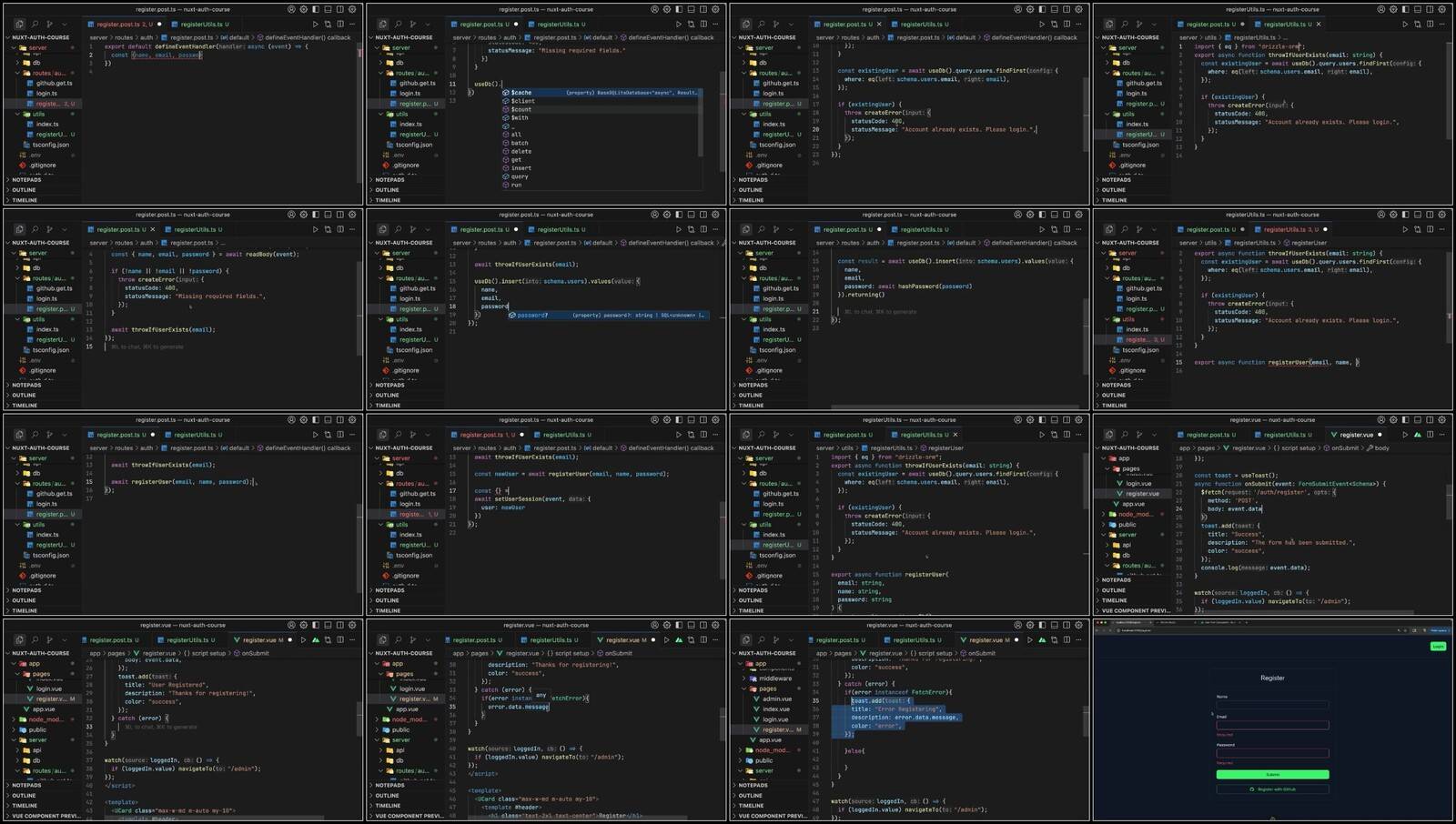Collapse NUXT-AUTH-COURSE root in 'registerUtils.ts 3, U' frame

pos(1131,243)
